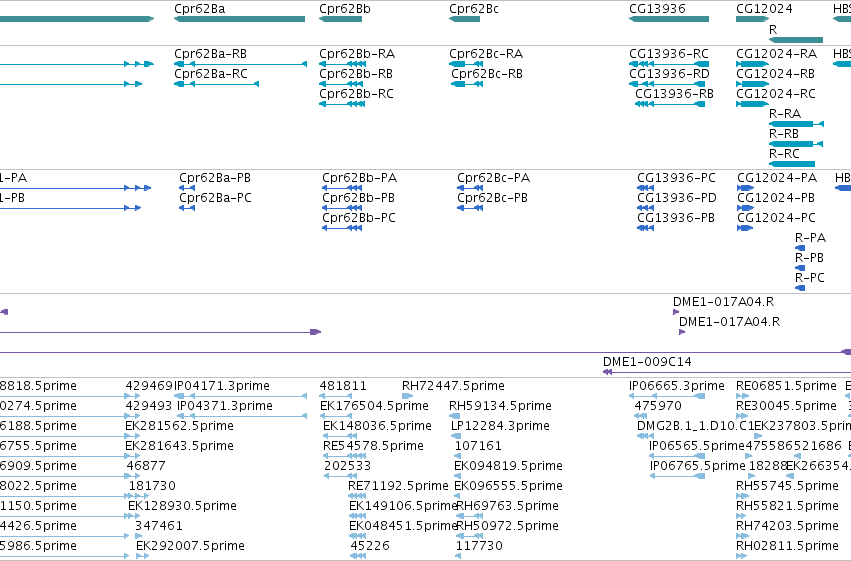Screen dimensions: 851x561
Task: Select transcript CG12024-RC
Action: coord(776,94)
